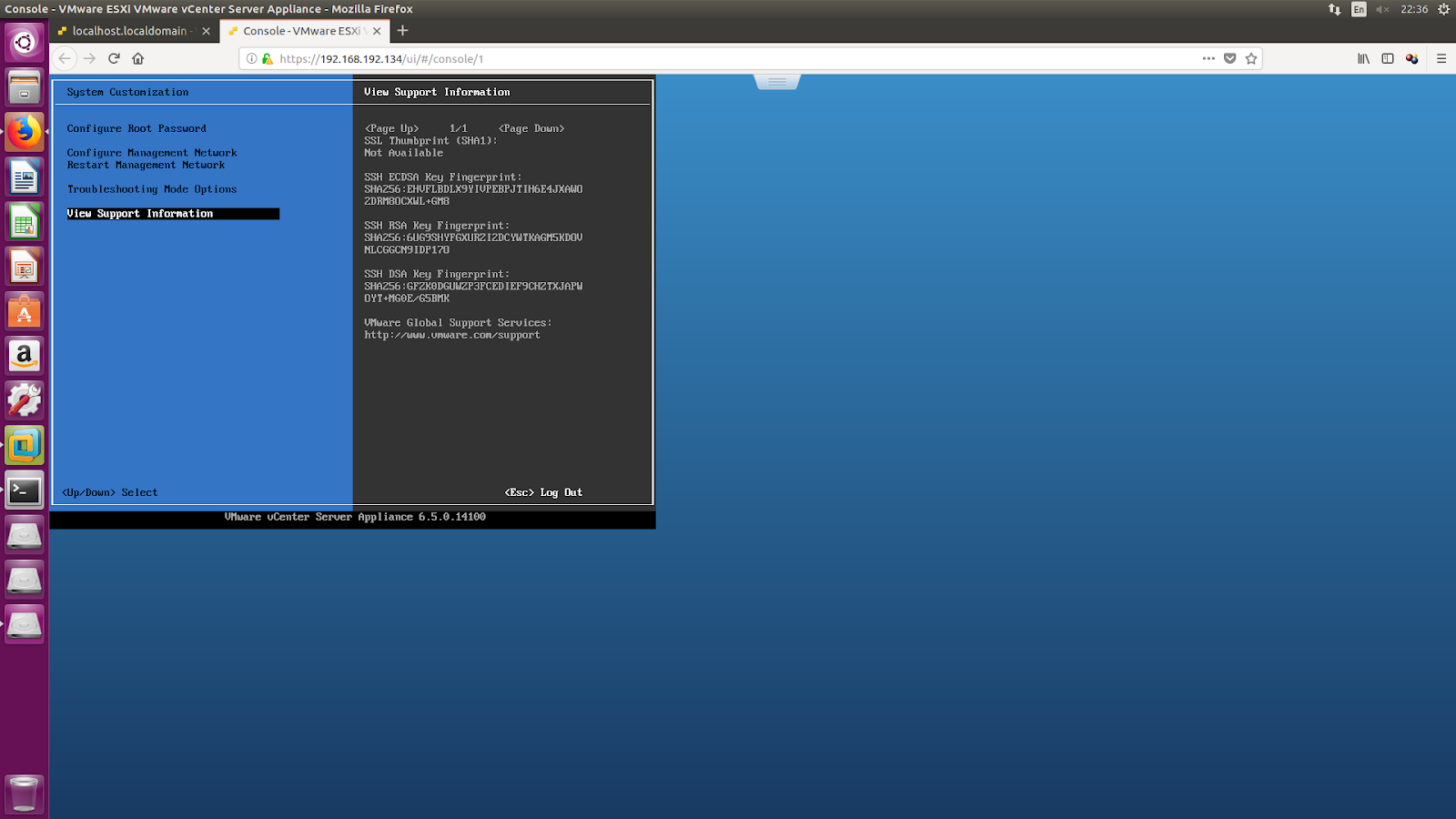Click the reload page icon
Viewport: 1456px width, 819px height.
click(x=113, y=58)
